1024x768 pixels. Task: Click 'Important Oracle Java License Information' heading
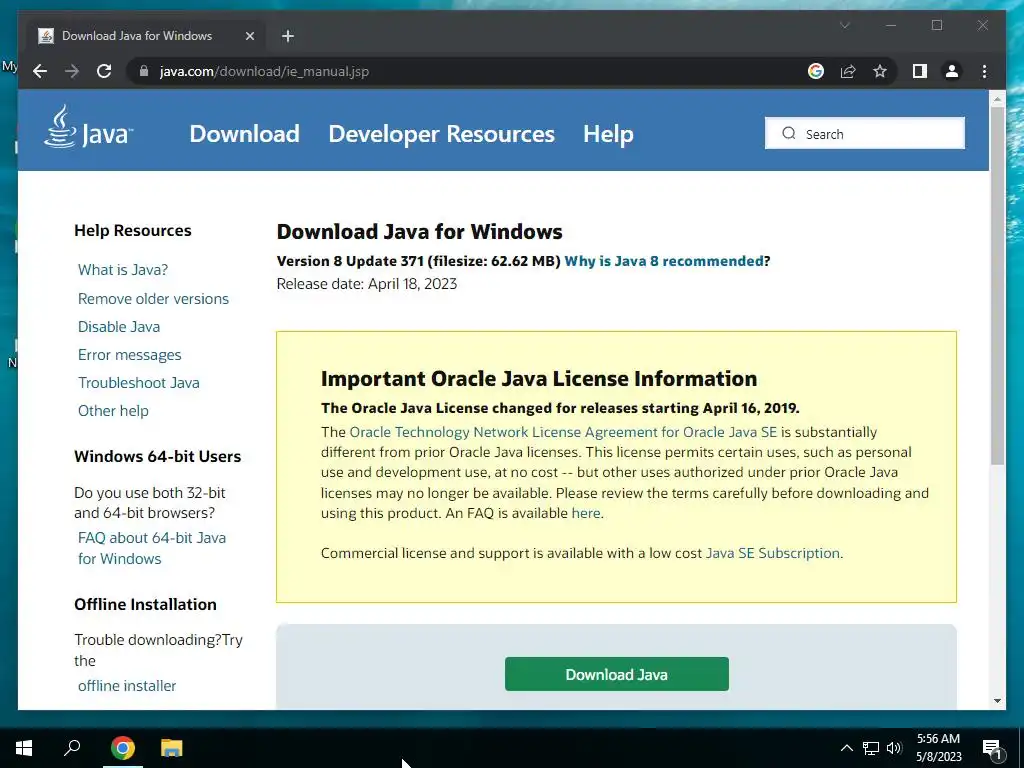tap(539, 379)
